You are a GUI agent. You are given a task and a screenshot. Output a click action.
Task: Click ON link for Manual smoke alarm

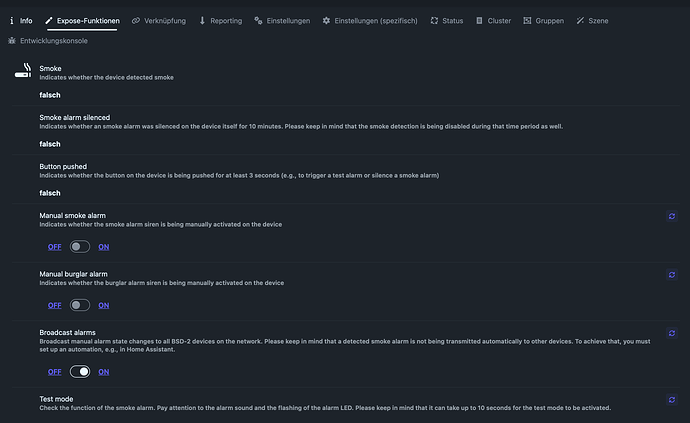103,247
